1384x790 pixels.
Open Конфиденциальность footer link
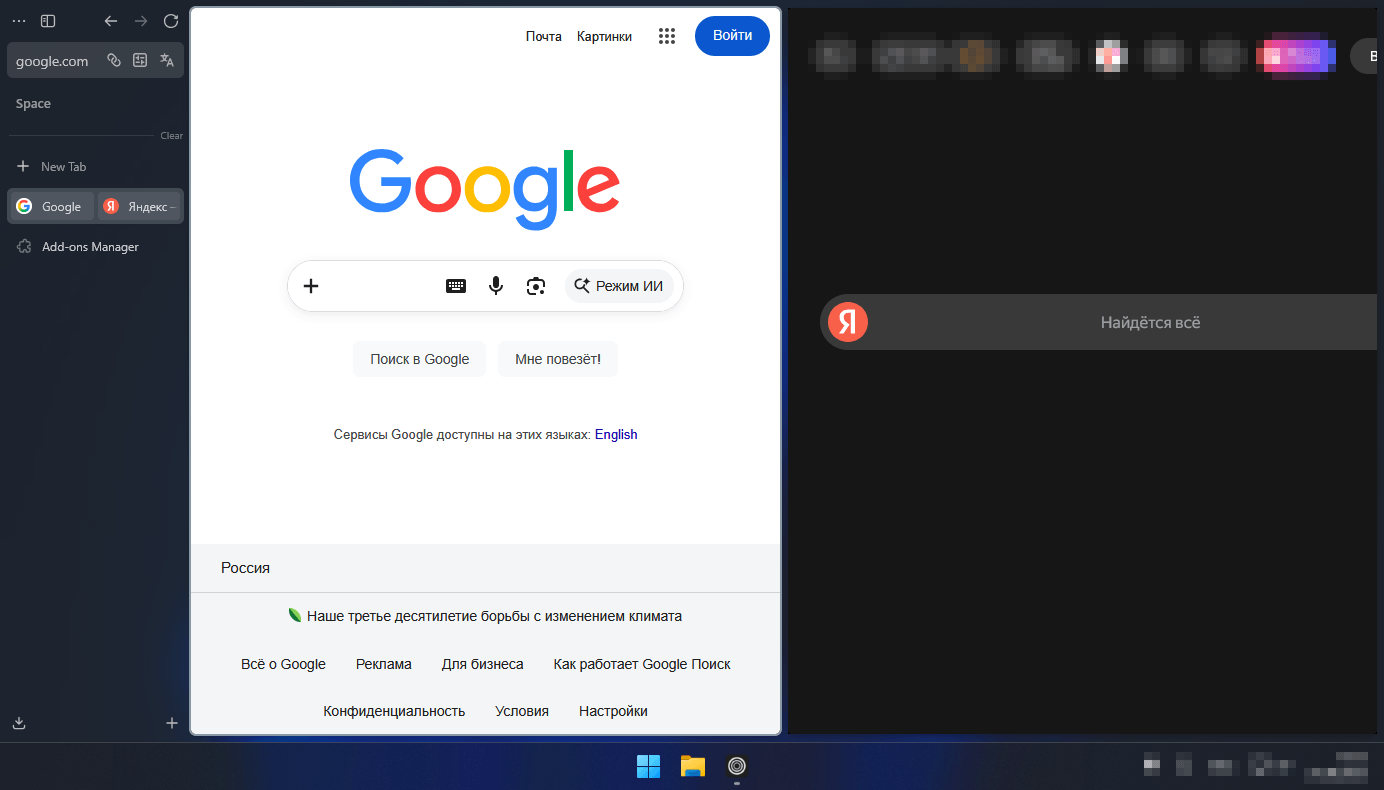pyautogui.click(x=394, y=711)
